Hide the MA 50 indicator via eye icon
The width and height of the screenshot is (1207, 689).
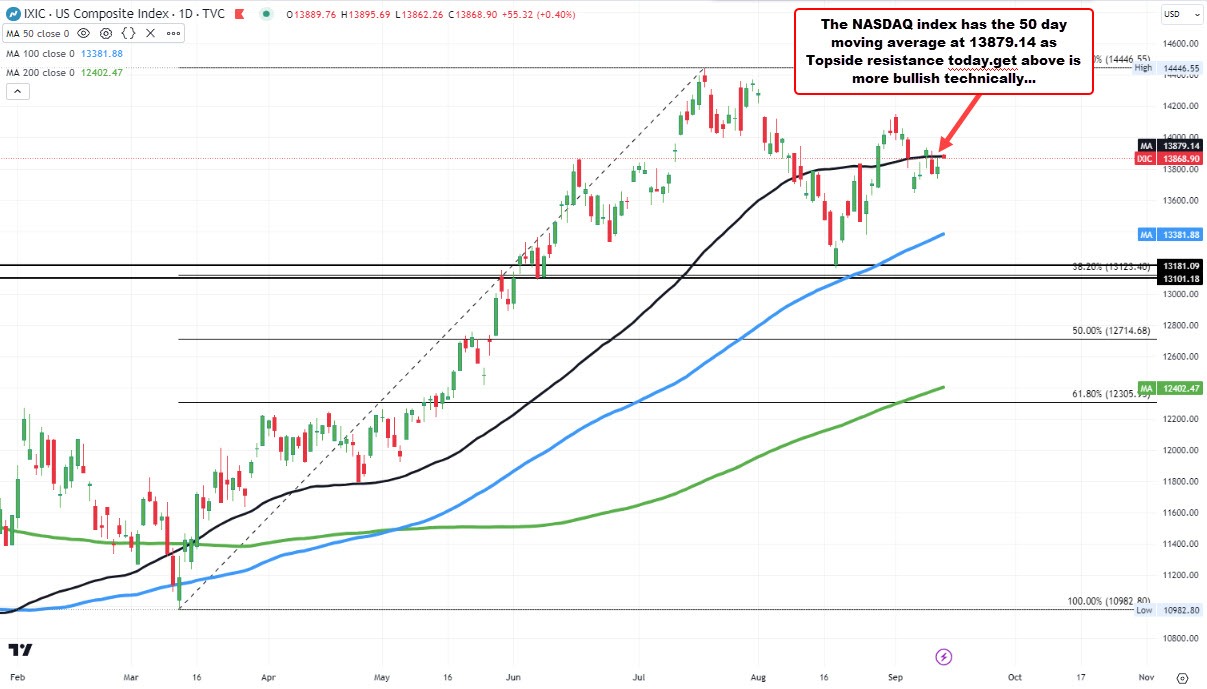[x=84, y=33]
